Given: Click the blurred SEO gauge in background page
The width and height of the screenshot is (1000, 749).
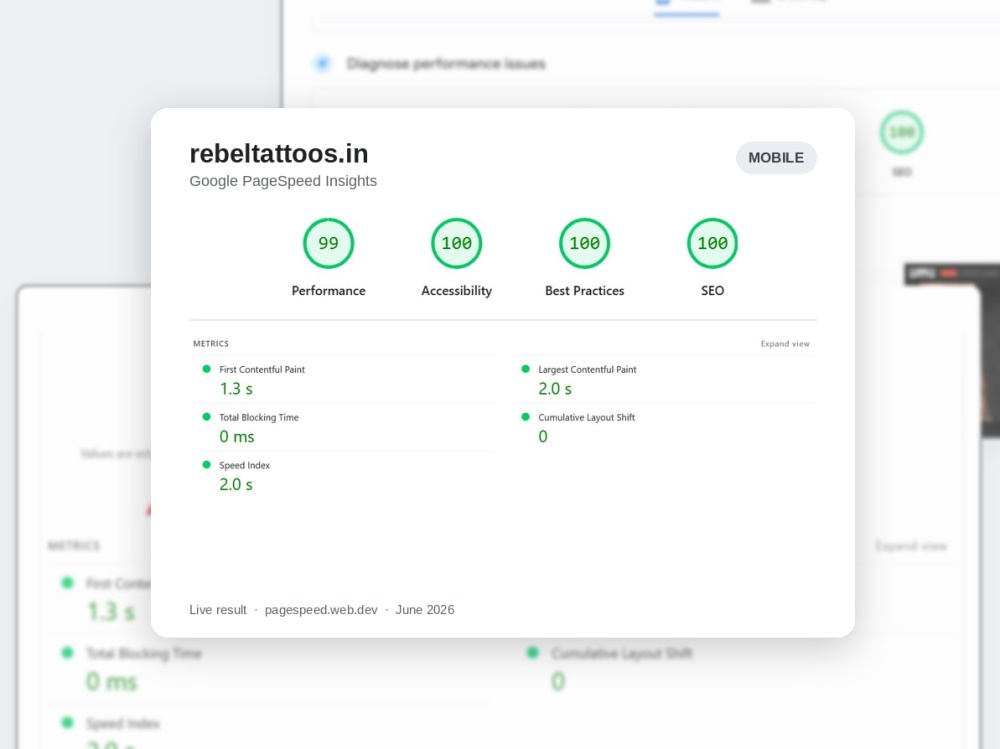Looking at the screenshot, I should (902, 132).
